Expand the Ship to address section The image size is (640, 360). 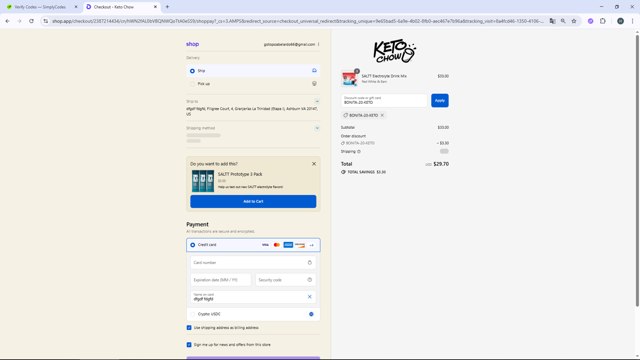click(317, 101)
